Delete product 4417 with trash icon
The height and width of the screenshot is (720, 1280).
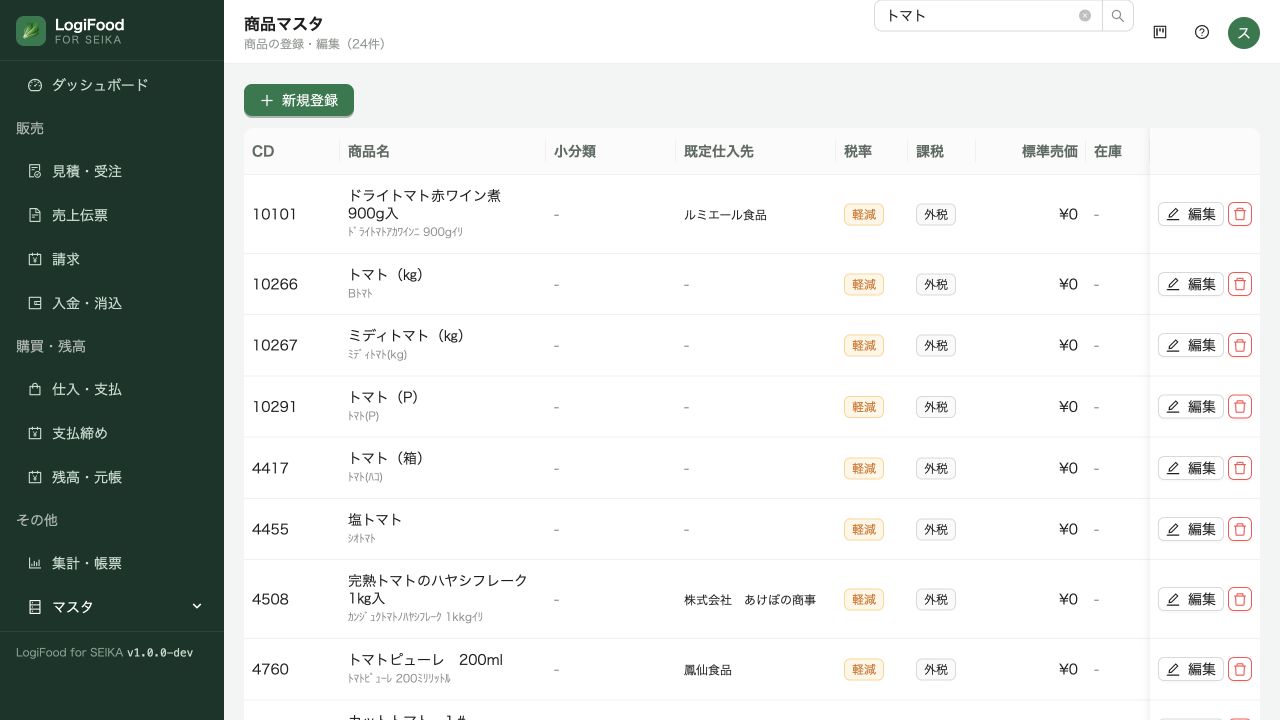pos(1240,468)
